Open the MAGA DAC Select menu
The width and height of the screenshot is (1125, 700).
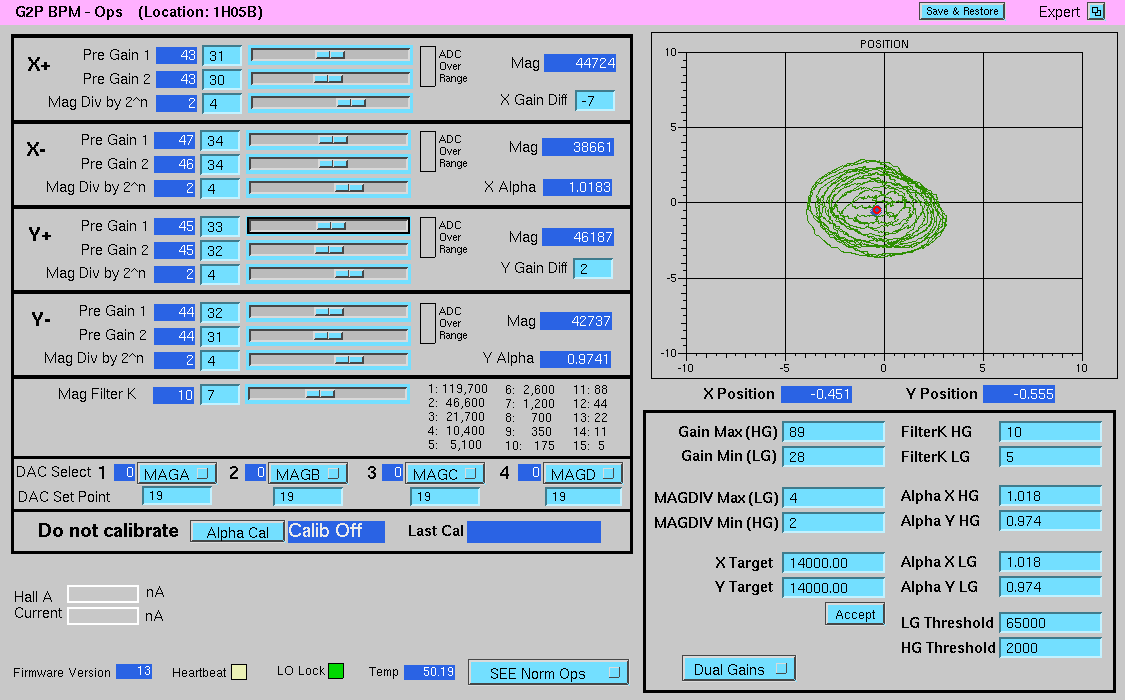tap(176, 473)
